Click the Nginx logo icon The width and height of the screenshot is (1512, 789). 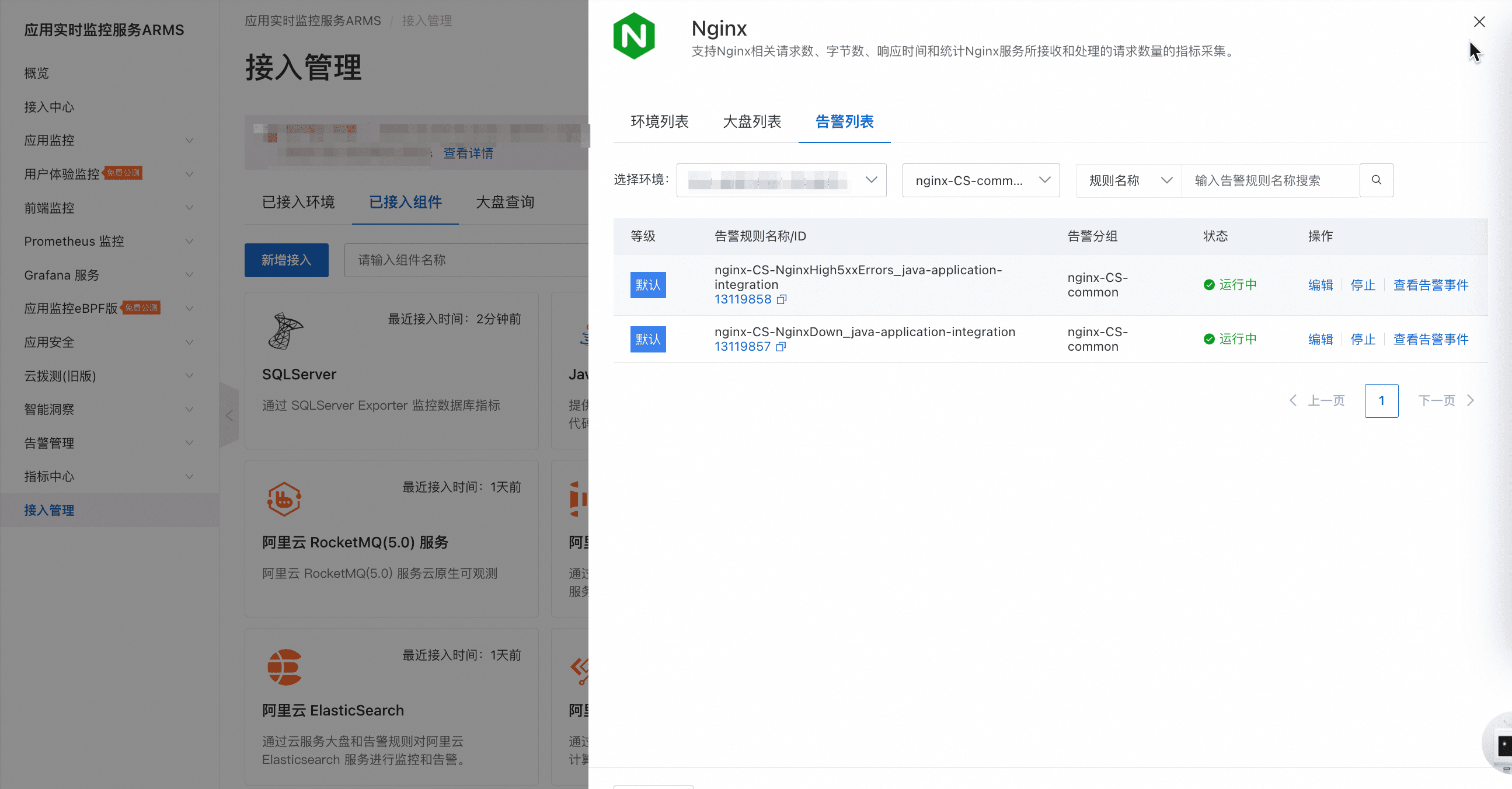634,36
